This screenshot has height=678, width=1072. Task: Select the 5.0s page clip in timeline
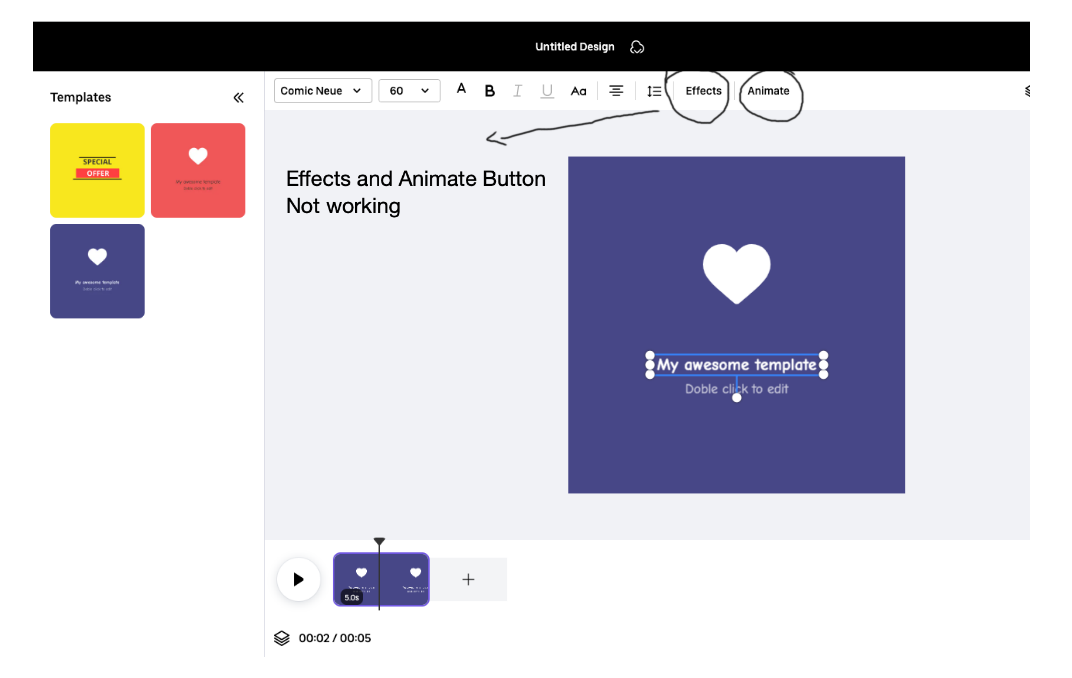tap(381, 580)
